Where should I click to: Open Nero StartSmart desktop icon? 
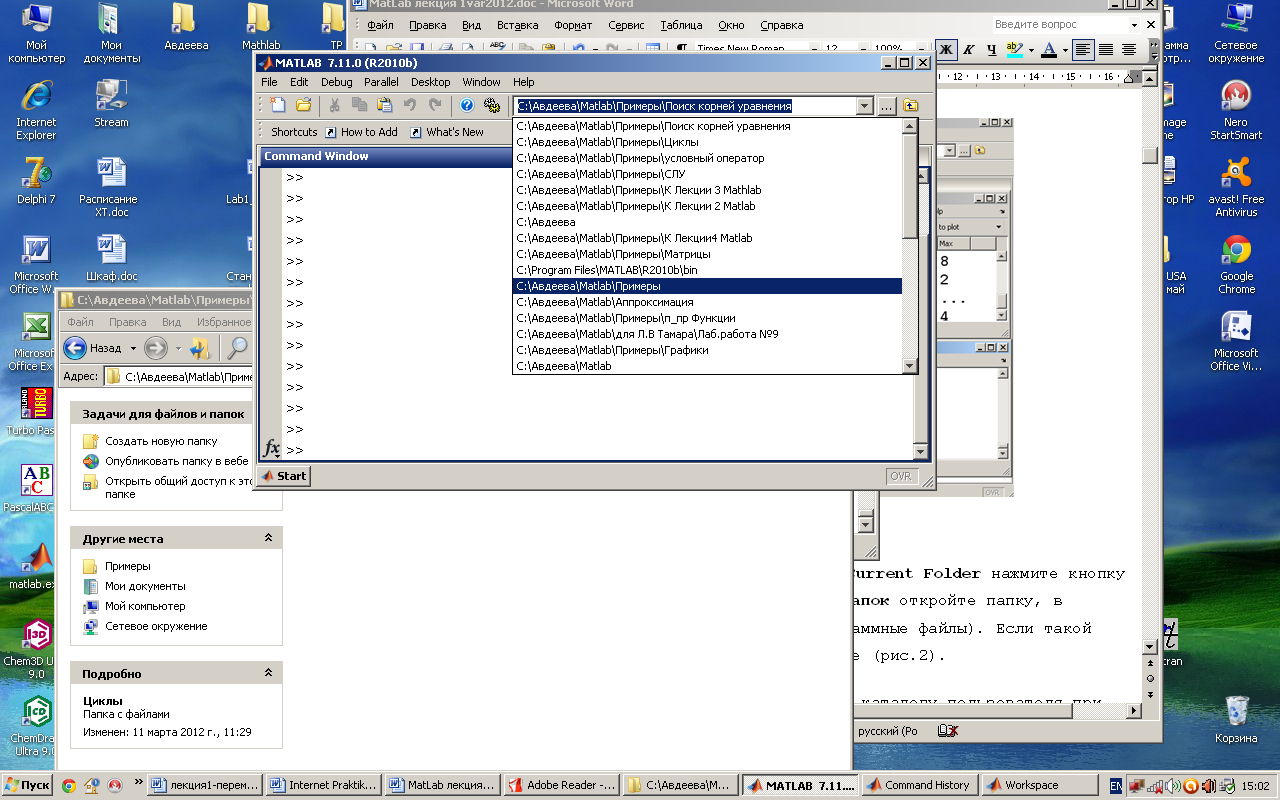coord(1236,111)
